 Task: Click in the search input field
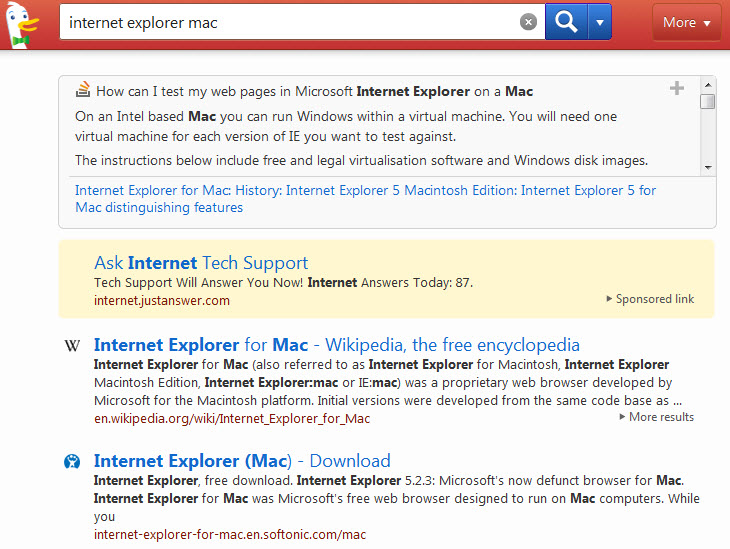point(290,22)
